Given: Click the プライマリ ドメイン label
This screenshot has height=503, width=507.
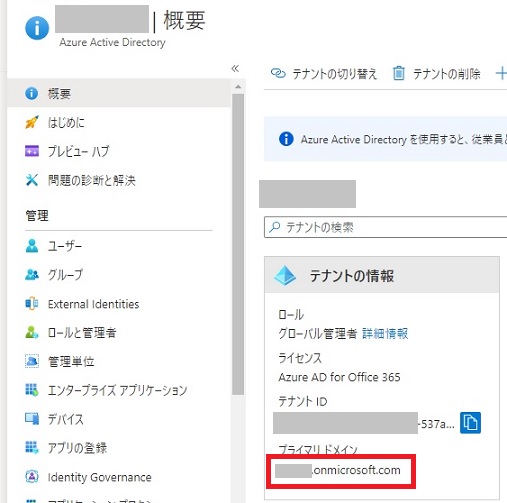Looking at the screenshot, I should 318,449.
